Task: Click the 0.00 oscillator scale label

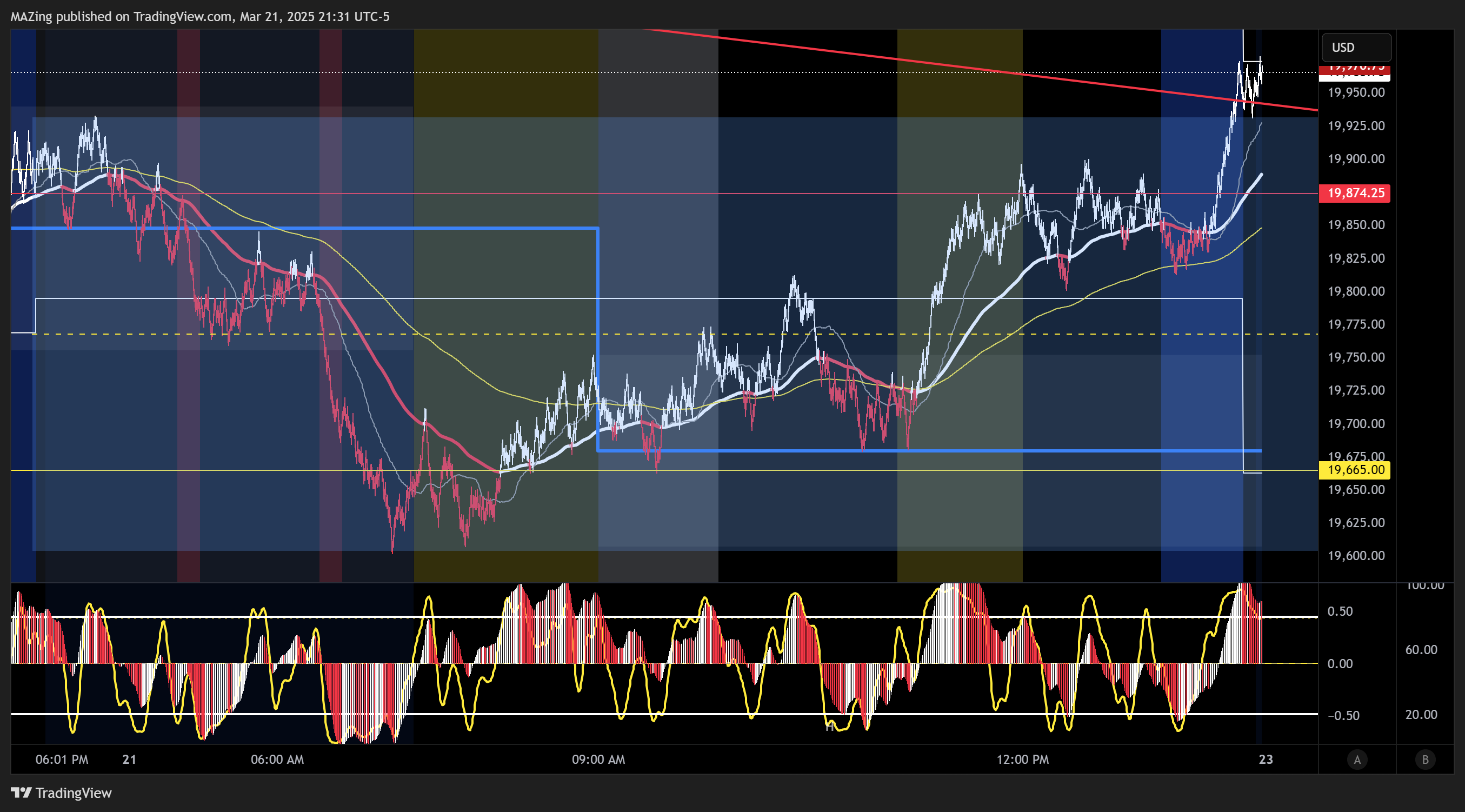Action: point(1340,663)
